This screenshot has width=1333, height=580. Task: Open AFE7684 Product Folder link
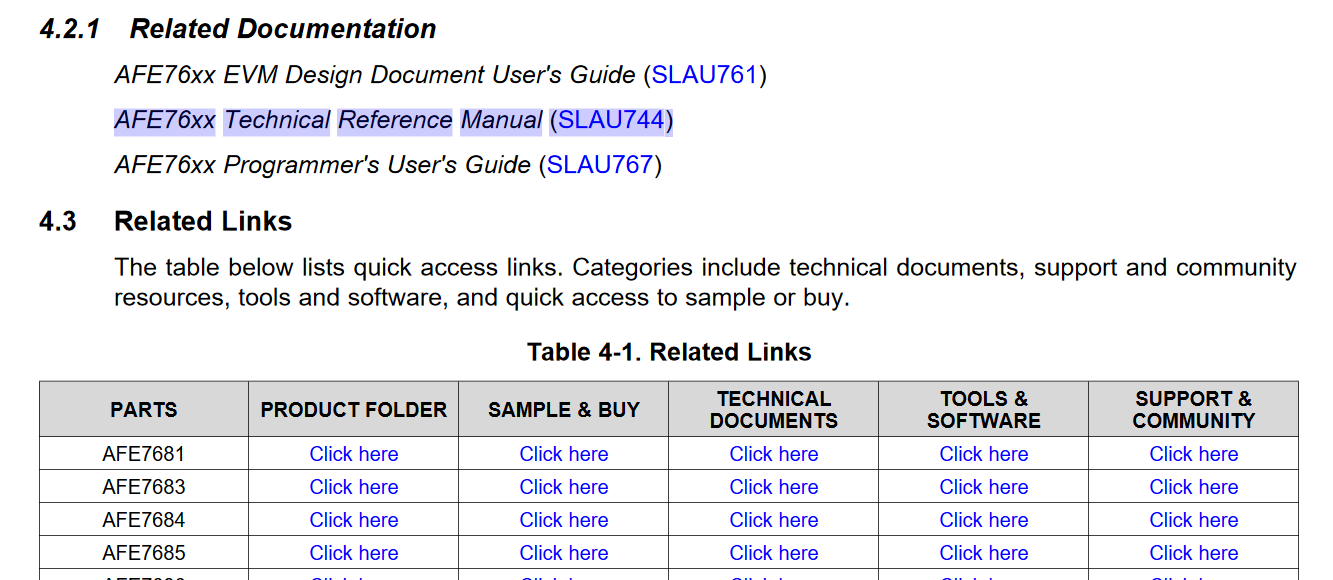tap(354, 520)
